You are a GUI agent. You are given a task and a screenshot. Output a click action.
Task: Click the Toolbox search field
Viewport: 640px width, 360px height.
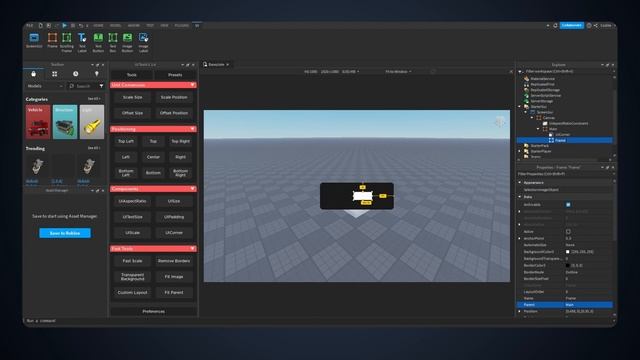click(84, 86)
